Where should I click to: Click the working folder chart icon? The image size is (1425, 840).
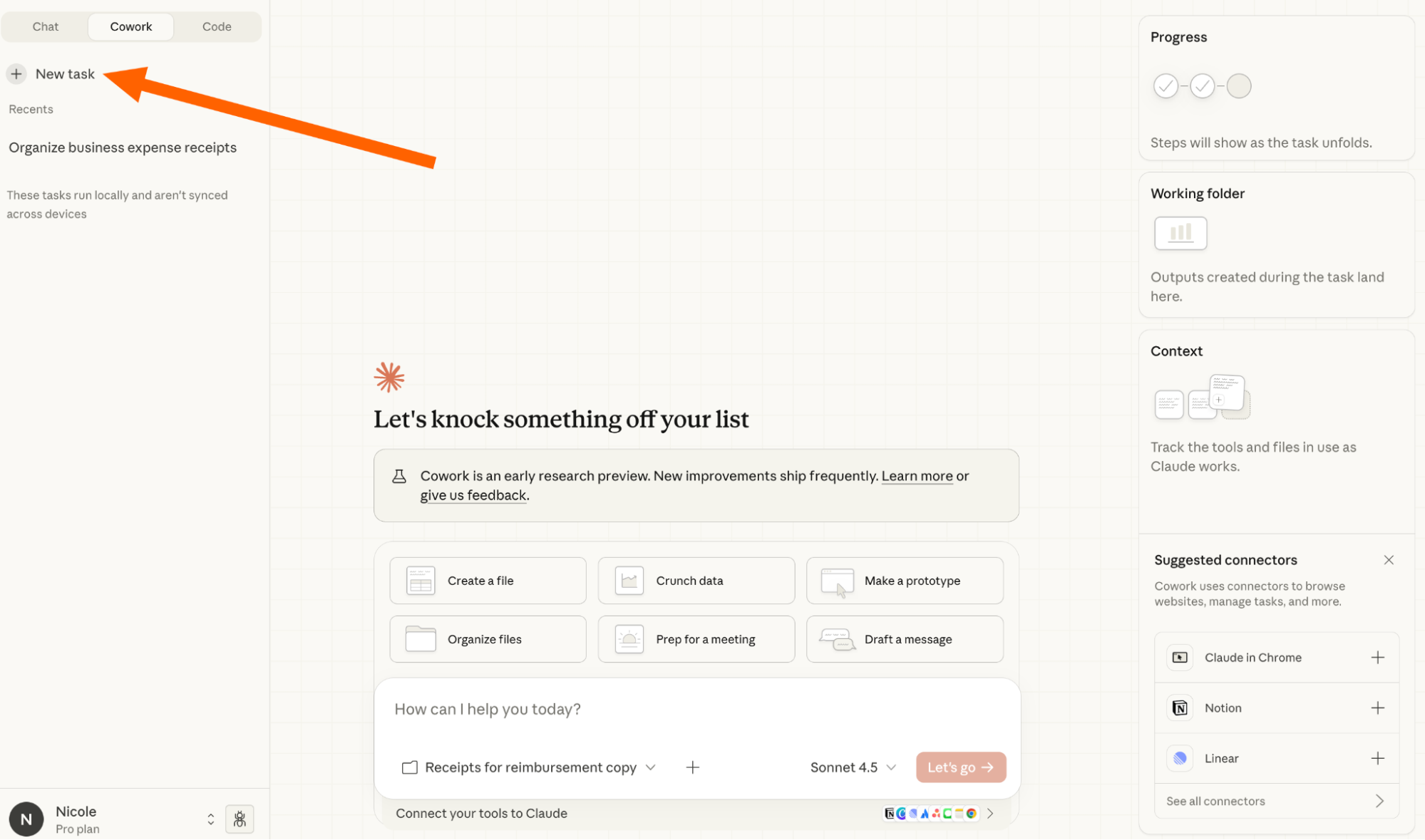pyautogui.click(x=1180, y=233)
